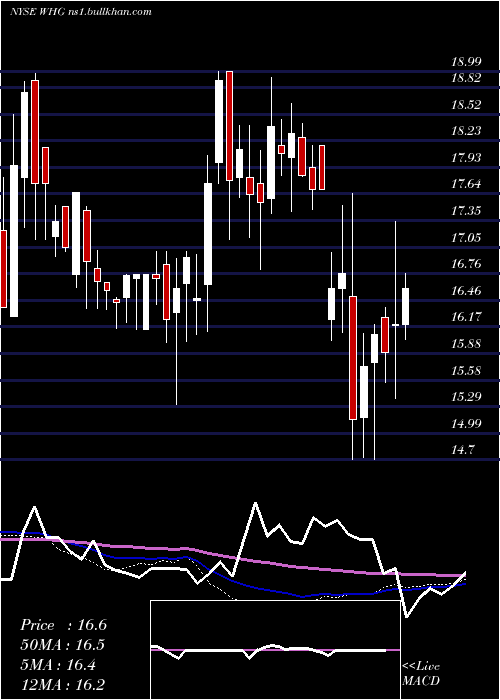
Task: Click the 18.82 price axis label
Action: pyautogui.click(x=466, y=78)
